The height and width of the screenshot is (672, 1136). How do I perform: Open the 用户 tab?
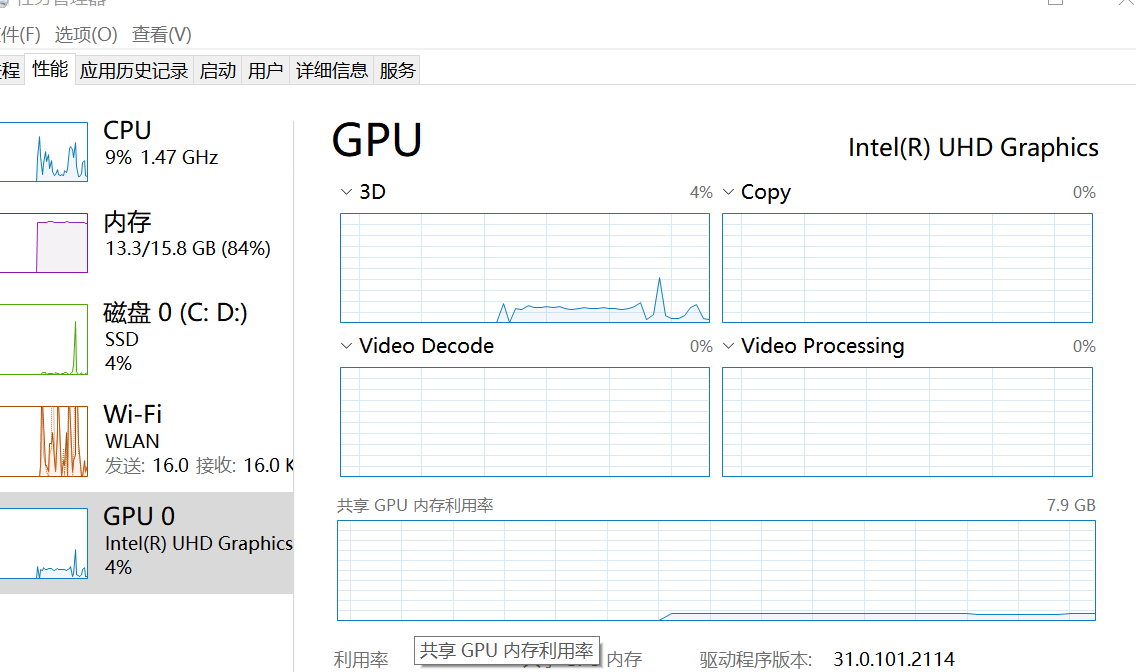point(265,70)
